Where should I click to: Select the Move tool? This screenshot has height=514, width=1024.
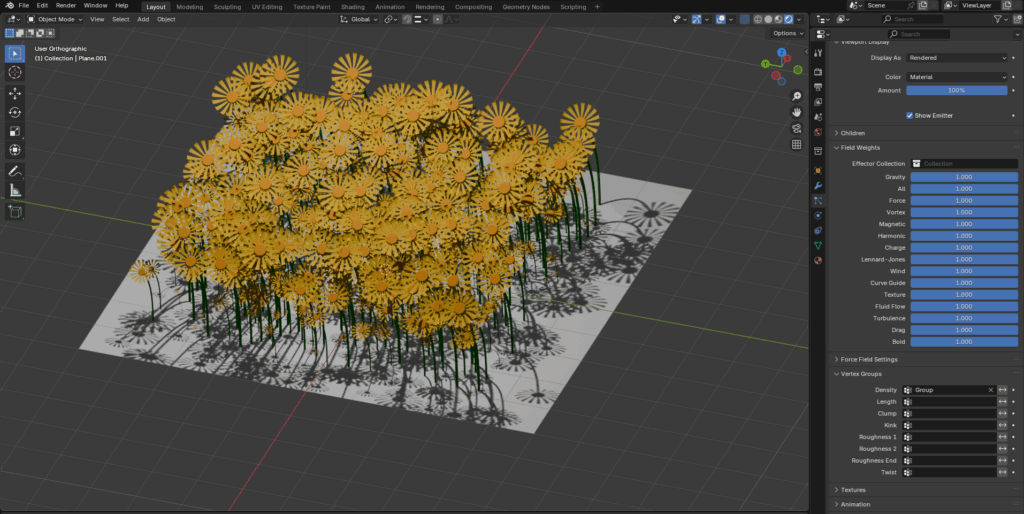pos(14,93)
